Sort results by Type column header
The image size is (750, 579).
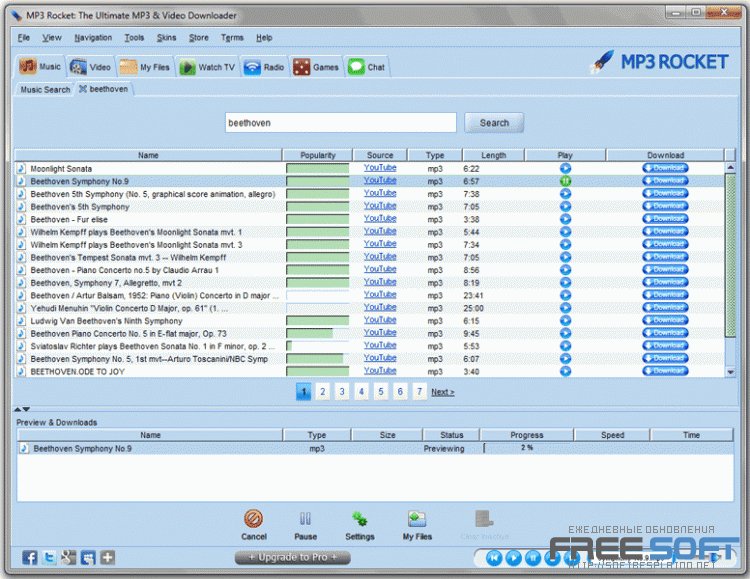[435, 155]
